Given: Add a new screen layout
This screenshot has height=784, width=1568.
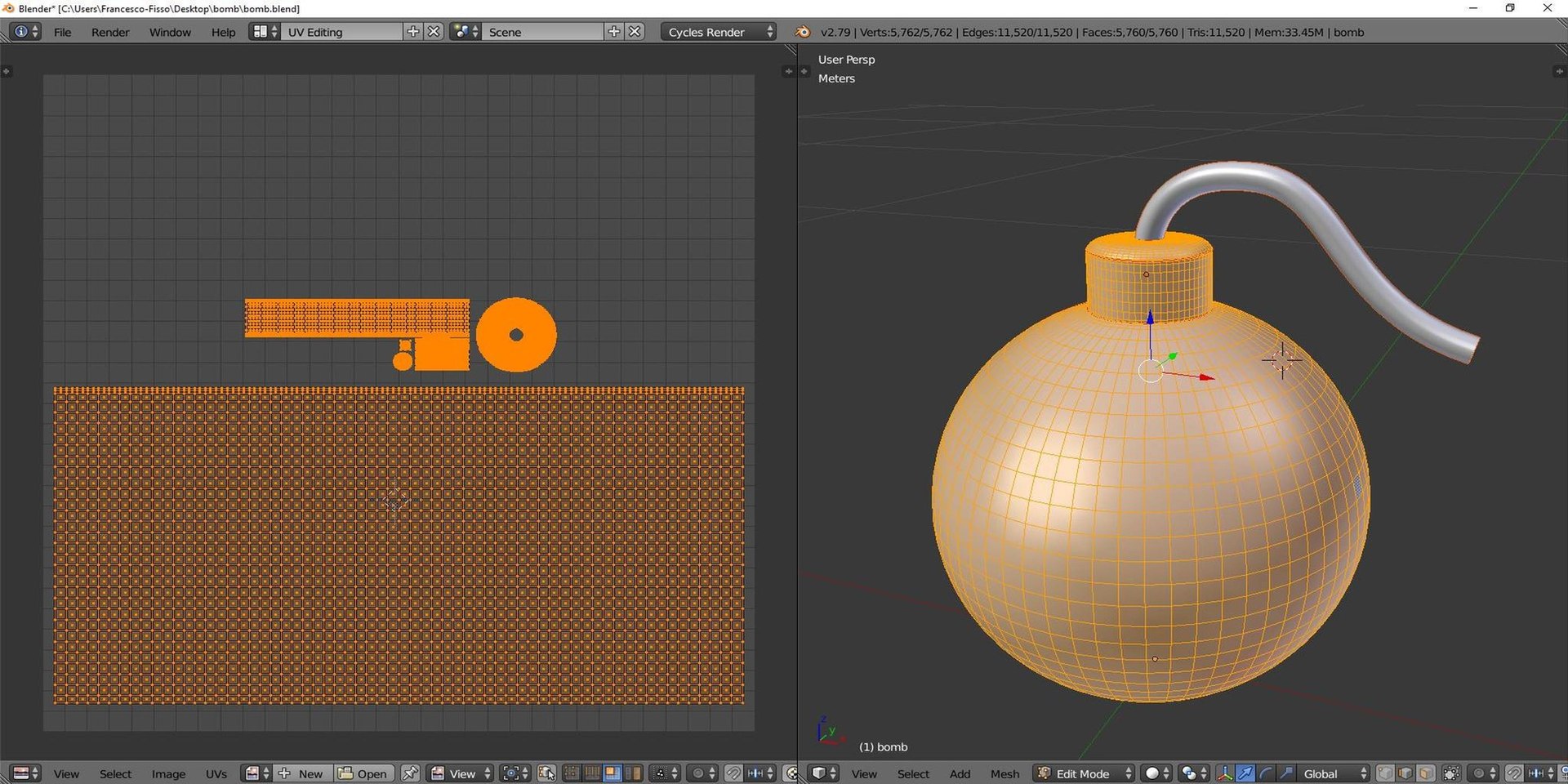Looking at the screenshot, I should [x=413, y=32].
